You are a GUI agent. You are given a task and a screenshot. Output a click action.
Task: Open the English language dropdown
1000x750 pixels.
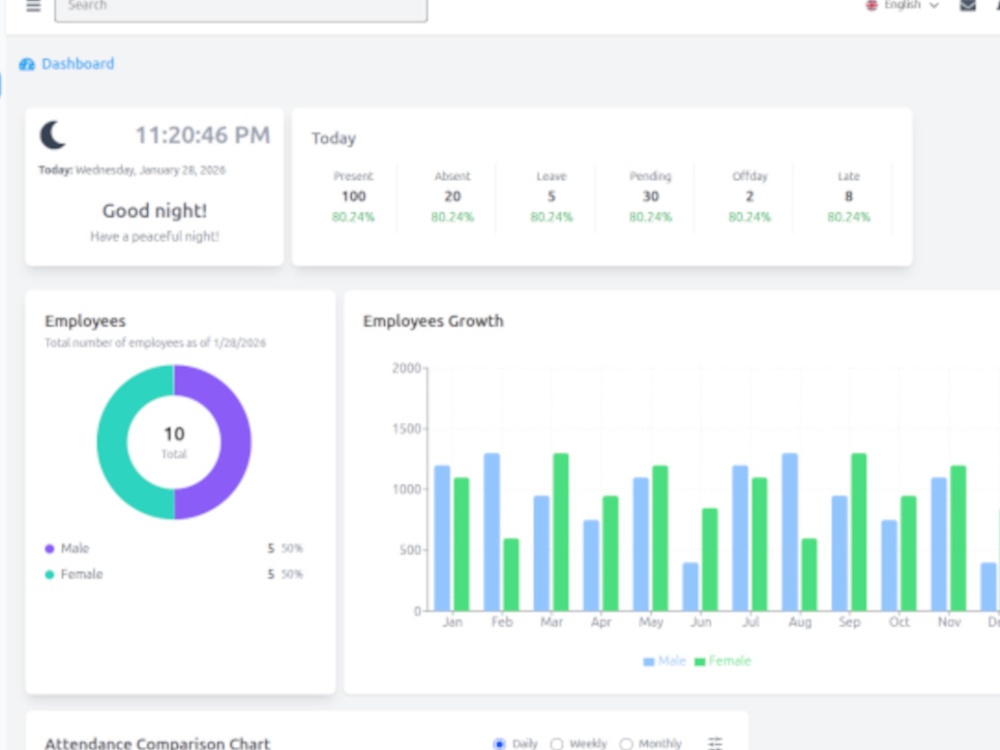[902, 5]
